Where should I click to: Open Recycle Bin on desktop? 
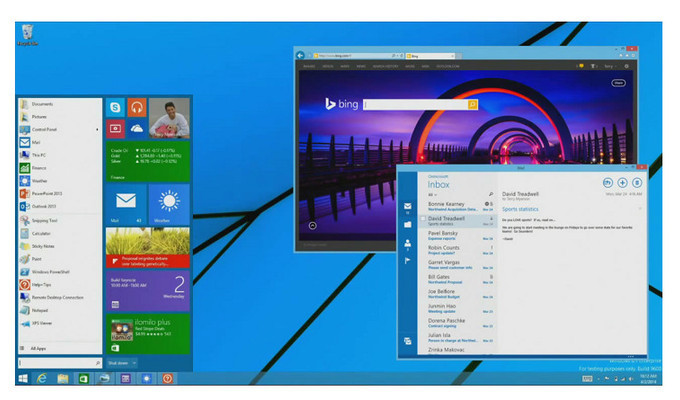point(27,35)
